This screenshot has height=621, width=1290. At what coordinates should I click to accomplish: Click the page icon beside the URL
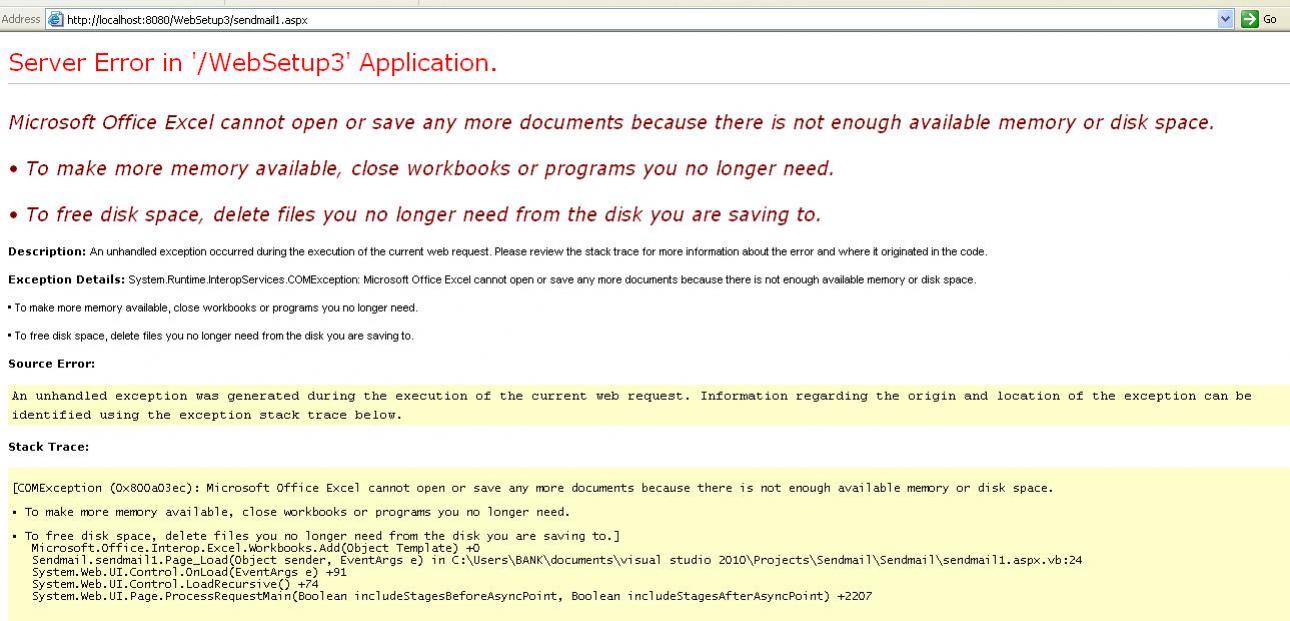point(55,19)
